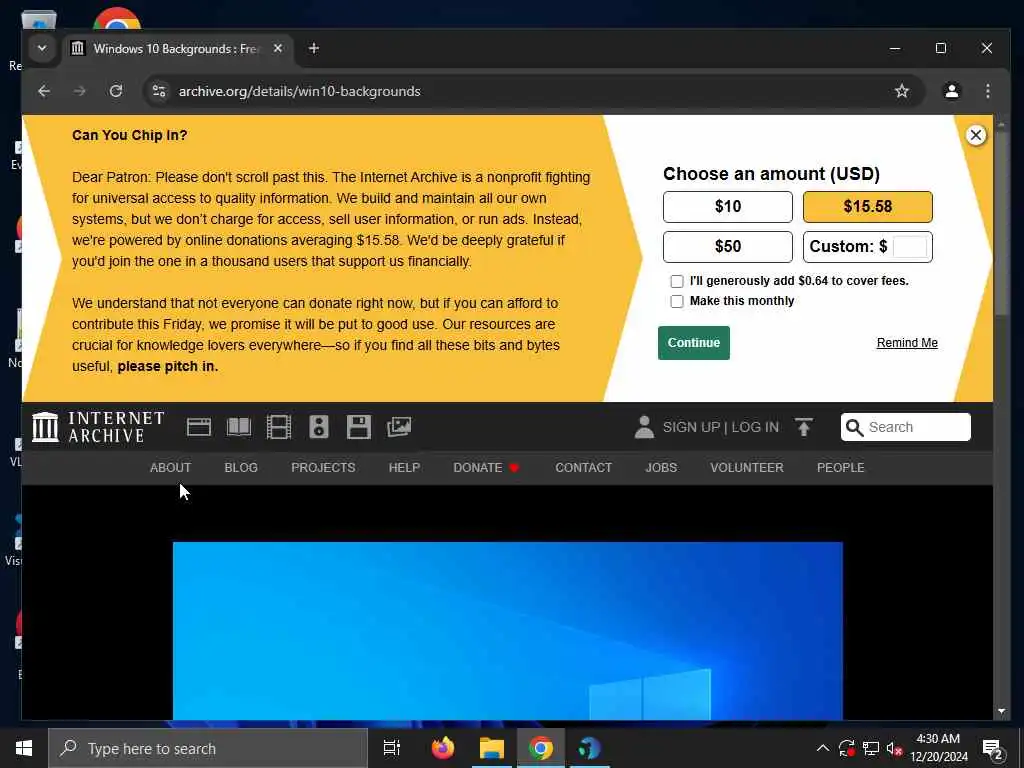Click the Internet Archive logo
The image size is (1024, 768).
pos(98,427)
